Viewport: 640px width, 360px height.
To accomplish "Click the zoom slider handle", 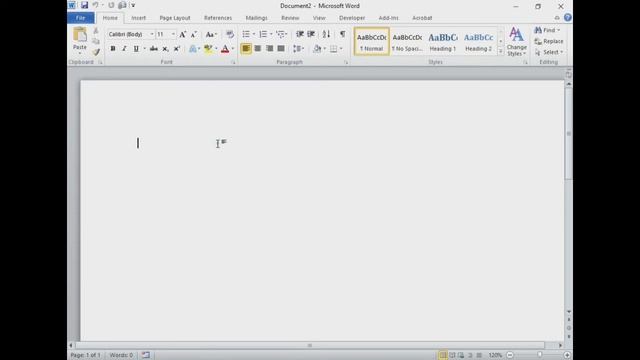I will click(x=540, y=355).
